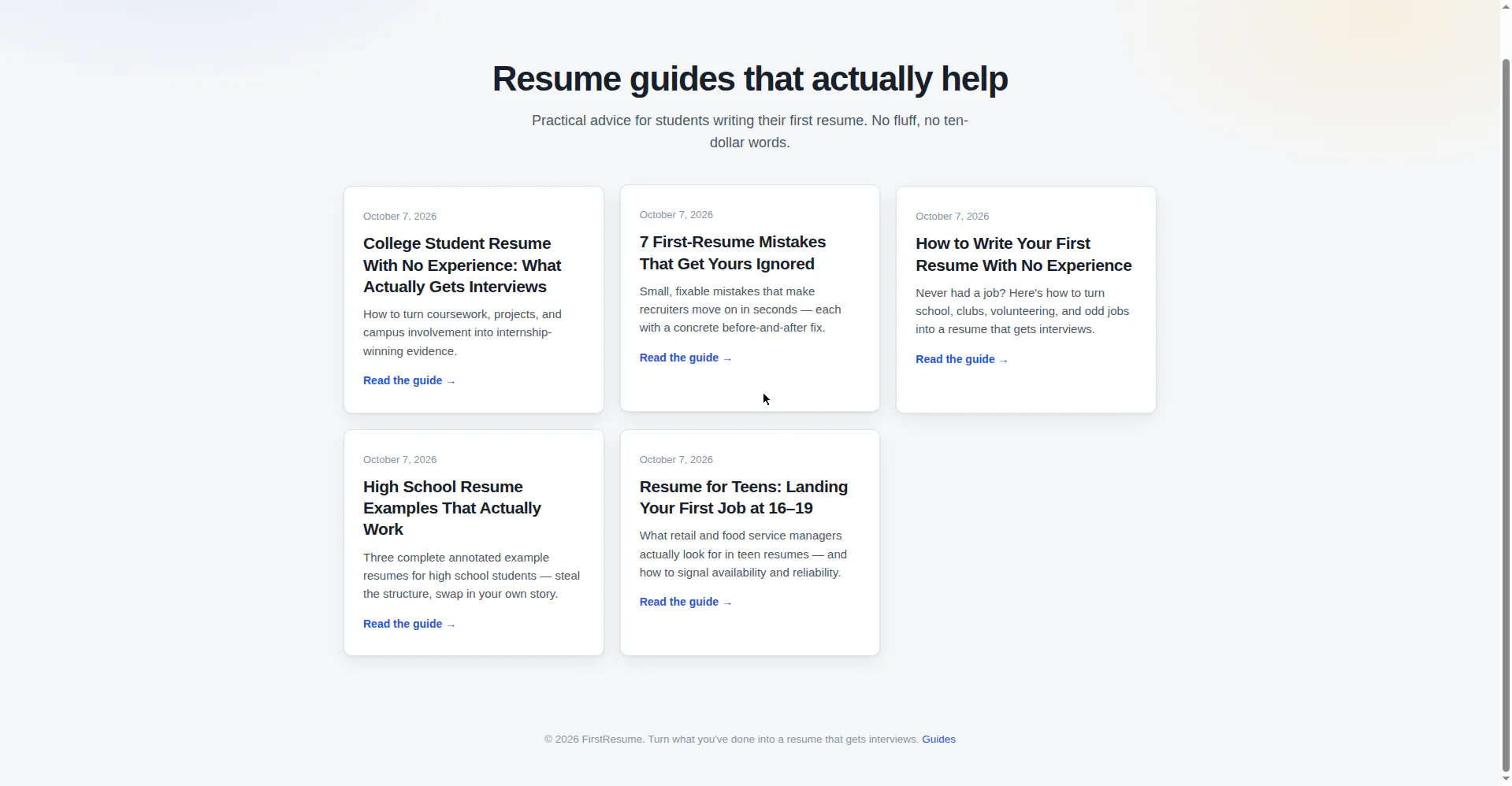Click the scrollbar down arrow
The image size is (1512, 786).
[x=1506, y=779]
